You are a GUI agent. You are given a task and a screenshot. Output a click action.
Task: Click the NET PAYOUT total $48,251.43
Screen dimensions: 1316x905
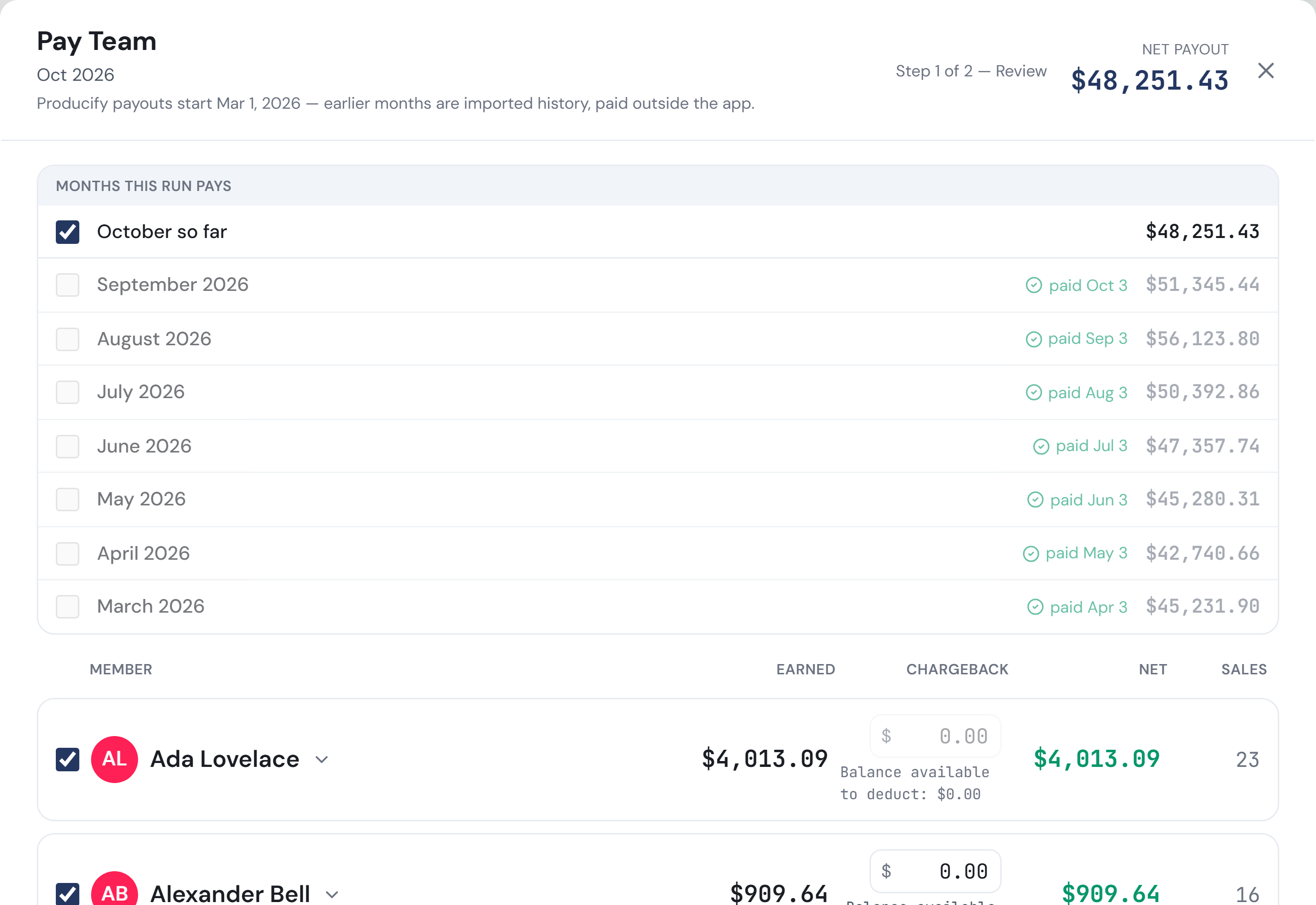pyautogui.click(x=1150, y=80)
